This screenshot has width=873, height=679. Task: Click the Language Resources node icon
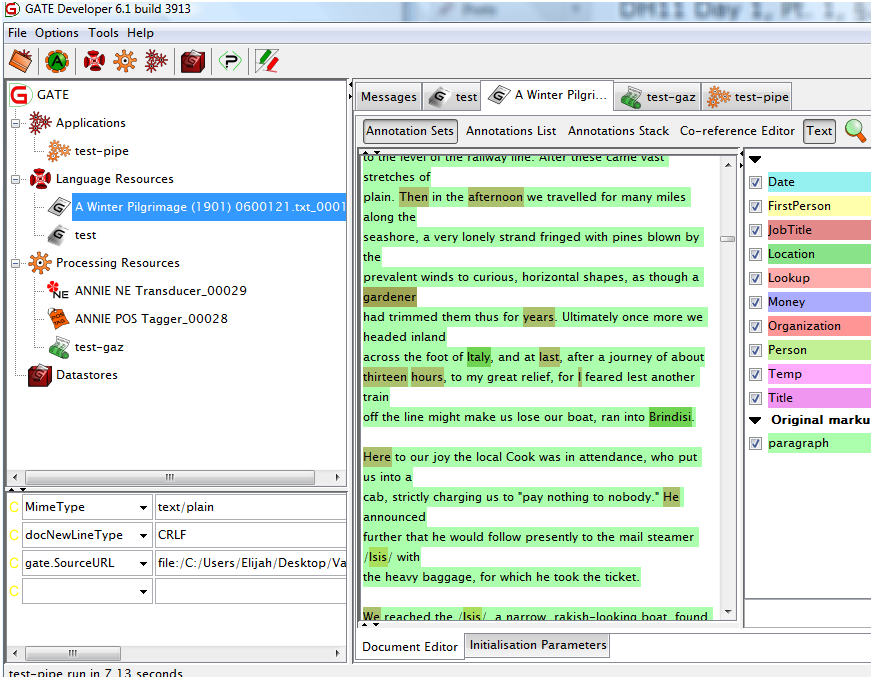click(40, 179)
